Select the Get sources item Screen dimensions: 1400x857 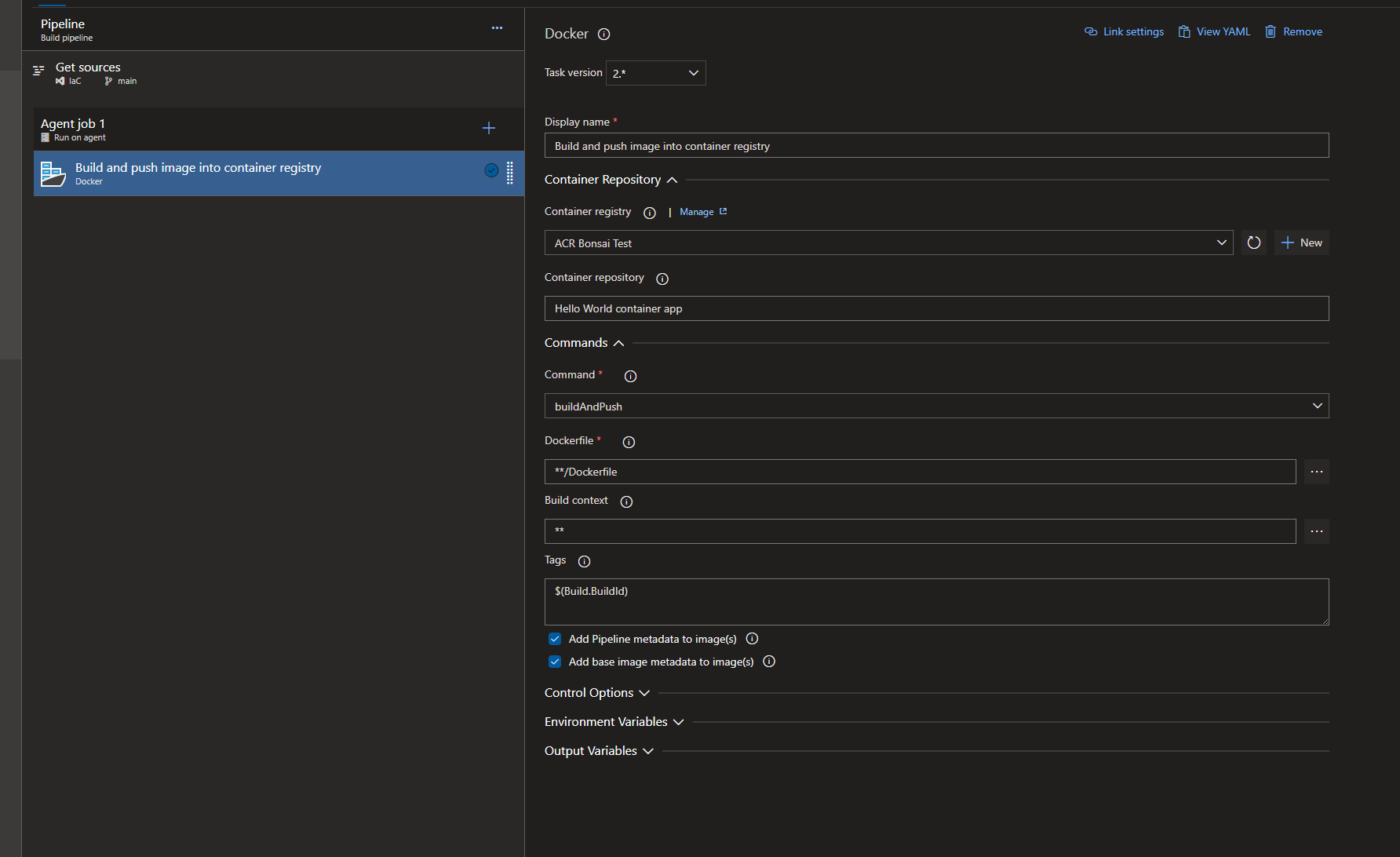[273, 73]
